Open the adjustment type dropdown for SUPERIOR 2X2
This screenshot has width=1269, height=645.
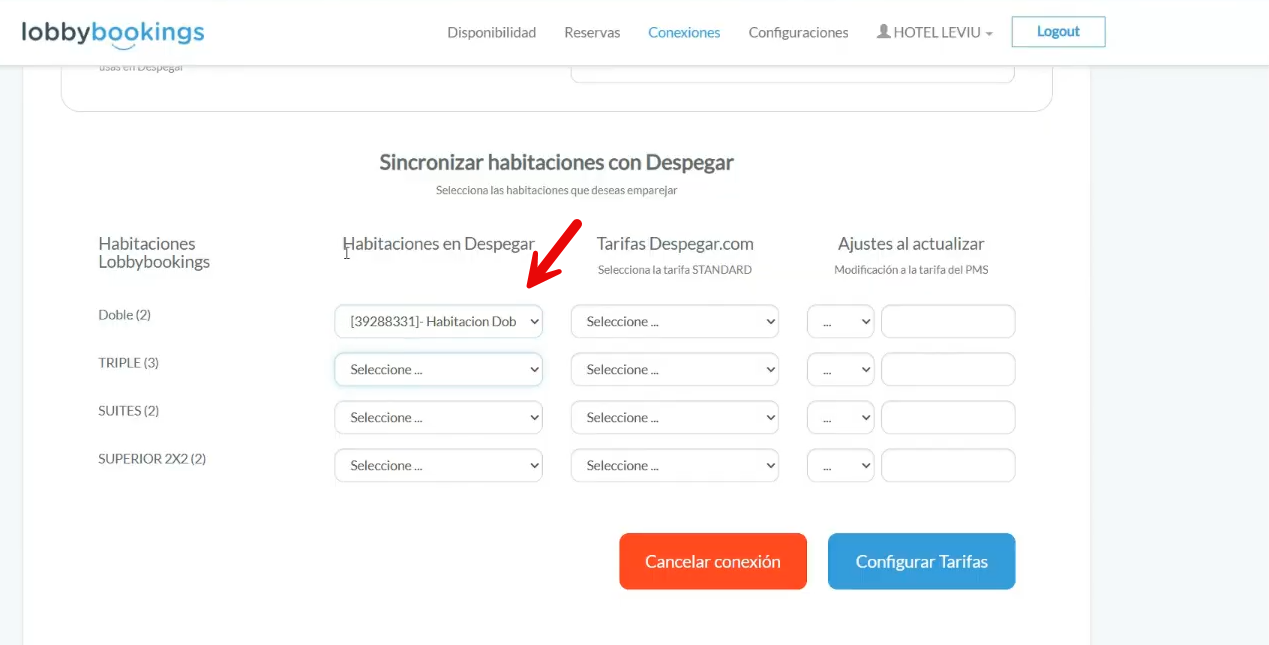coord(841,466)
